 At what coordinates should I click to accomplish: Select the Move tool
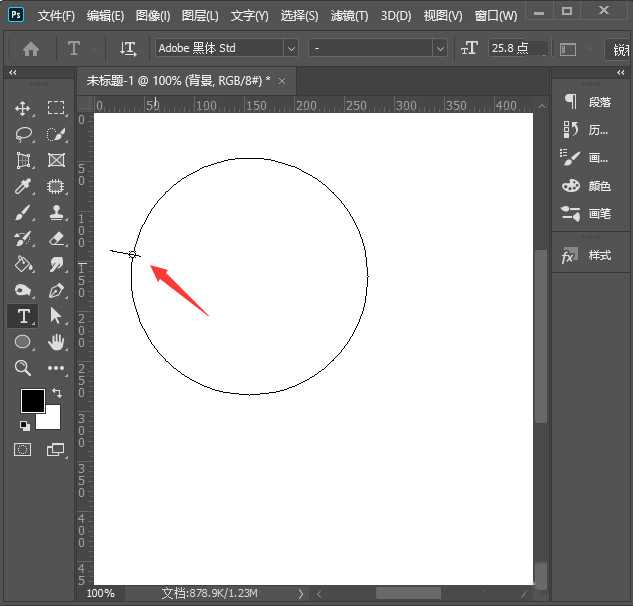coord(23,108)
